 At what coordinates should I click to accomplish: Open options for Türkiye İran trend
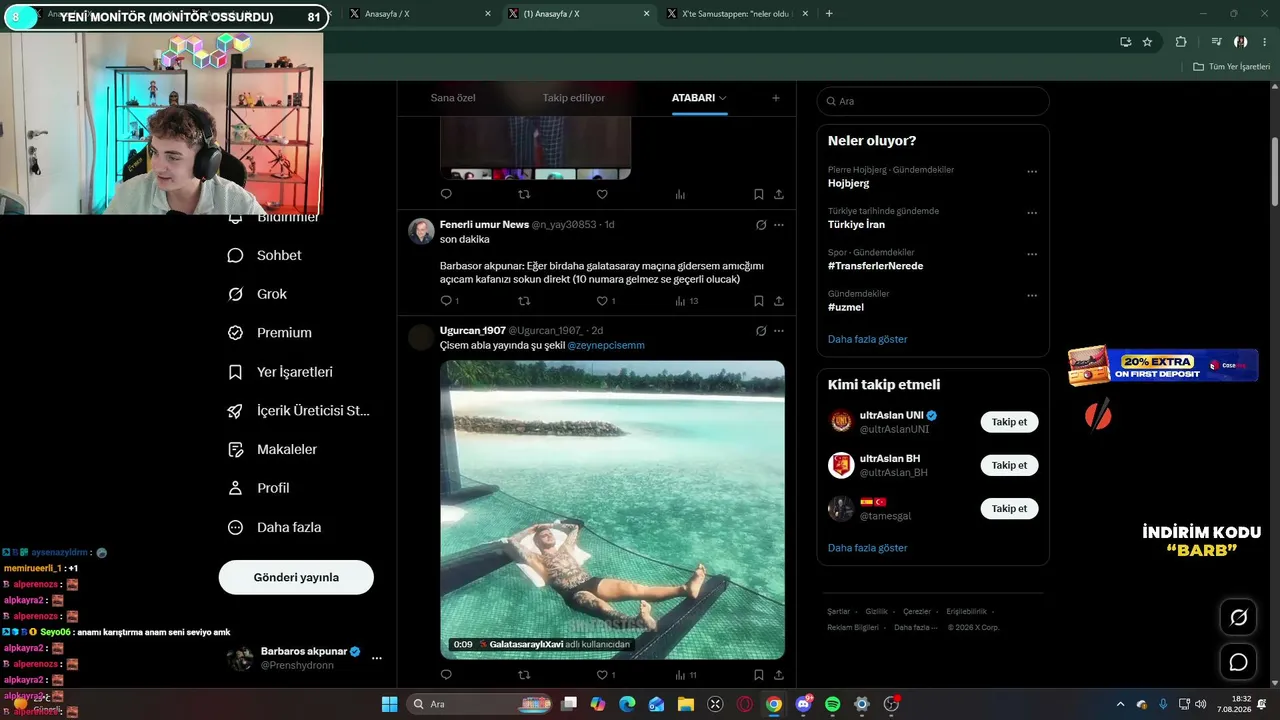1032,213
